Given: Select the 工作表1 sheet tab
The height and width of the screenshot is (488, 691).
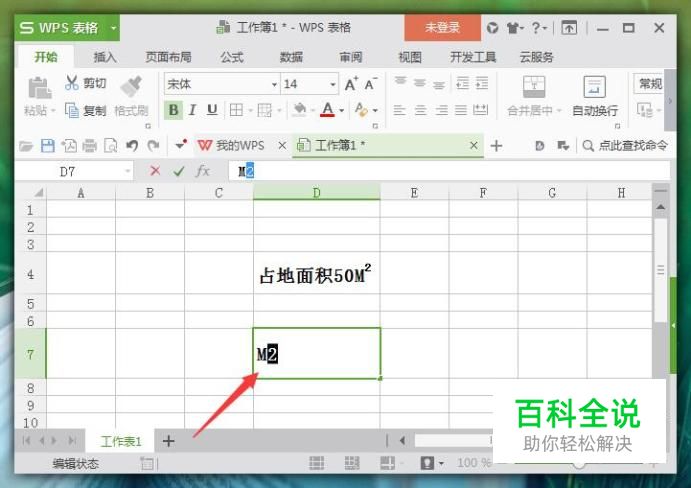Looking at the screenshot, I should [x=121, y=441].
